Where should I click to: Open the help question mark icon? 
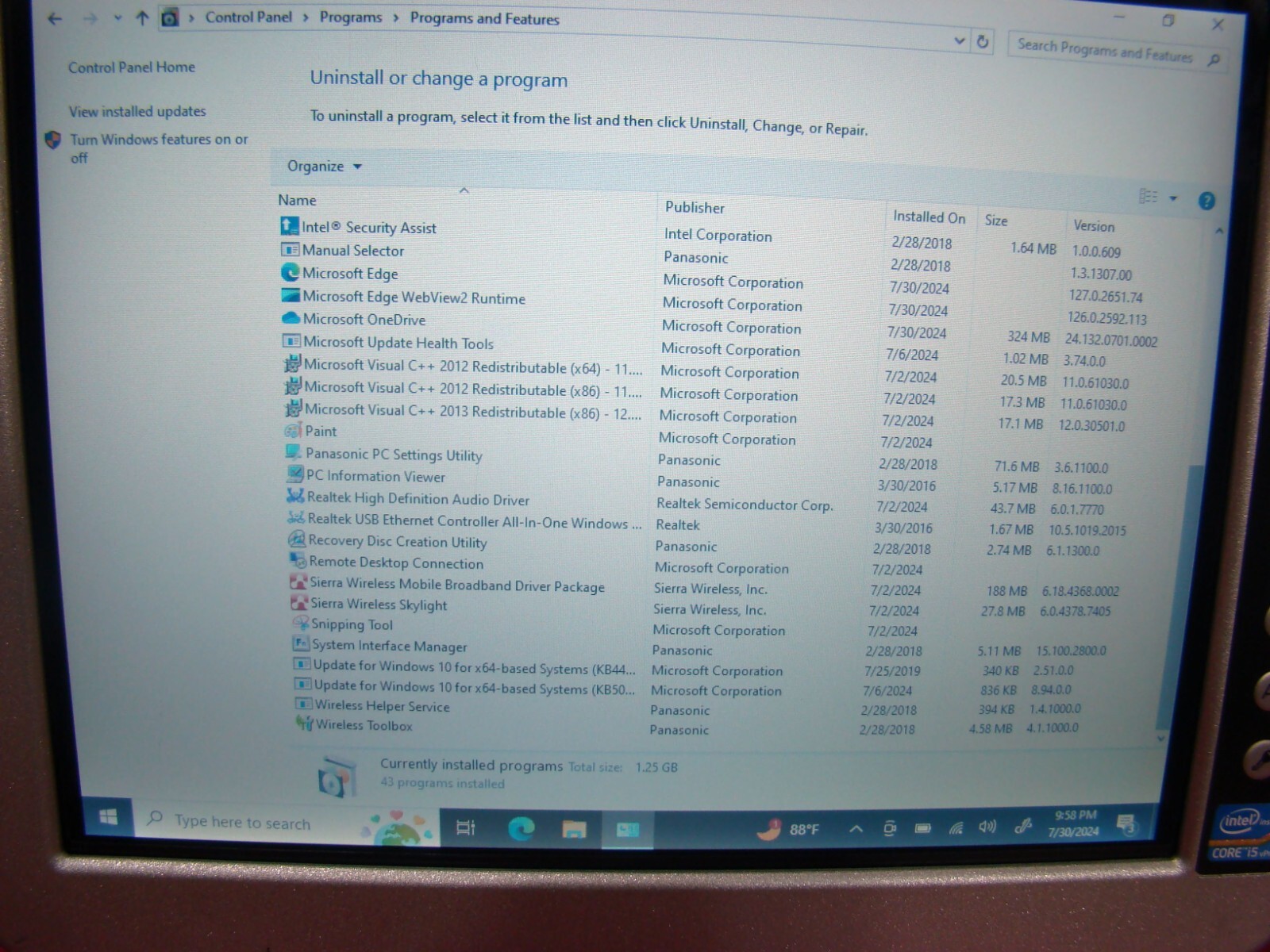tap(1206, 201)
